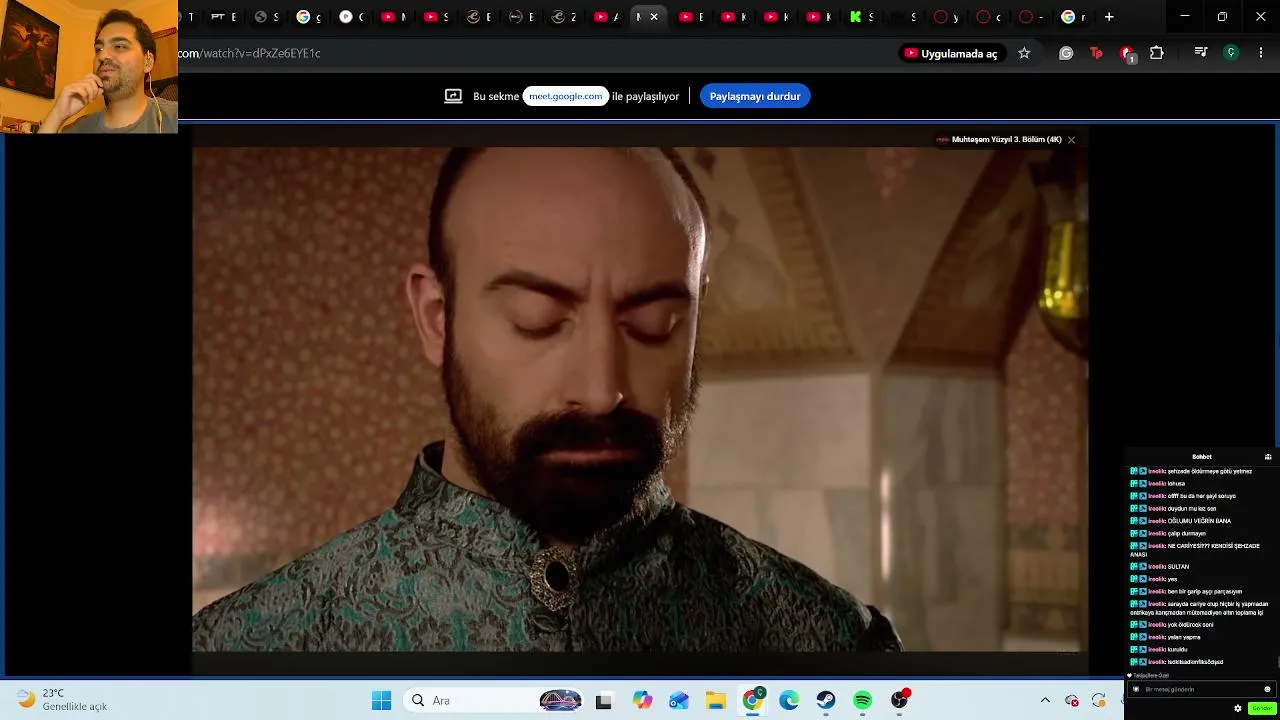
Task: Click the Muhteşem Yüzyıl video frame
Action: click(640, 400)
